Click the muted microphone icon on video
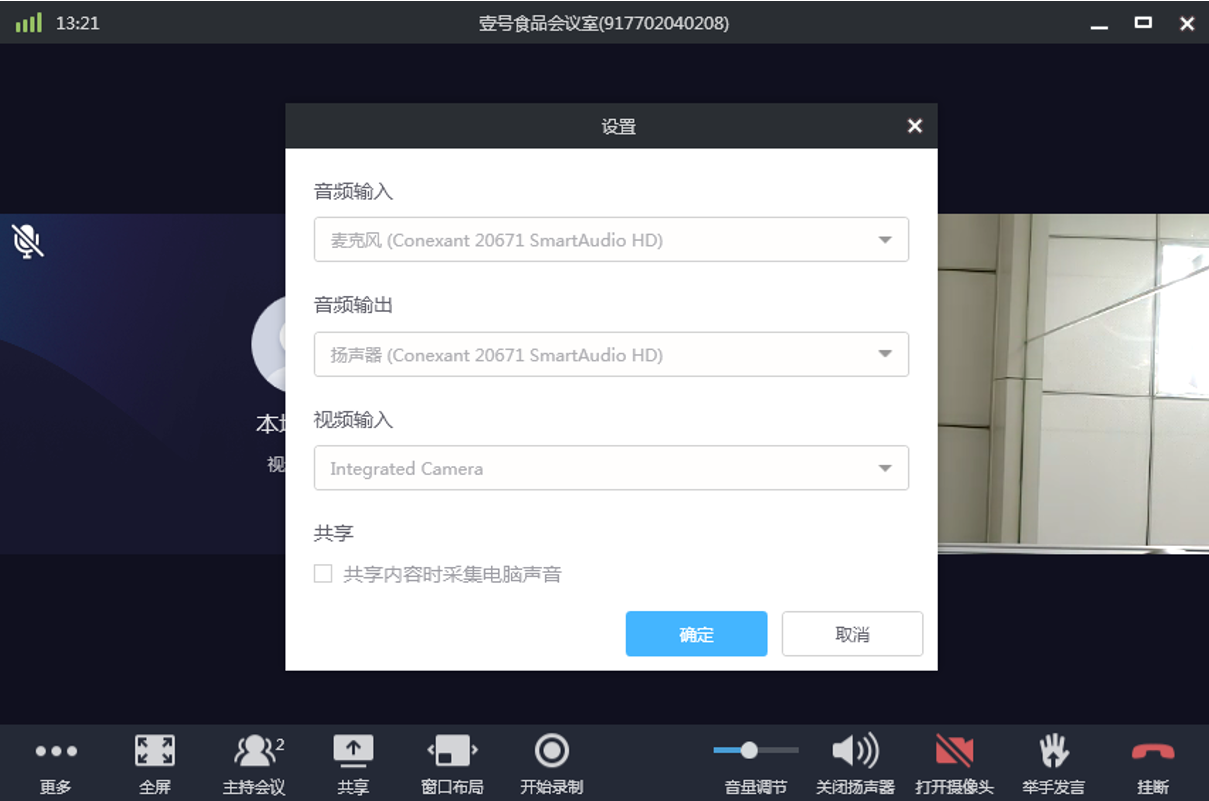 coord(27,241)
